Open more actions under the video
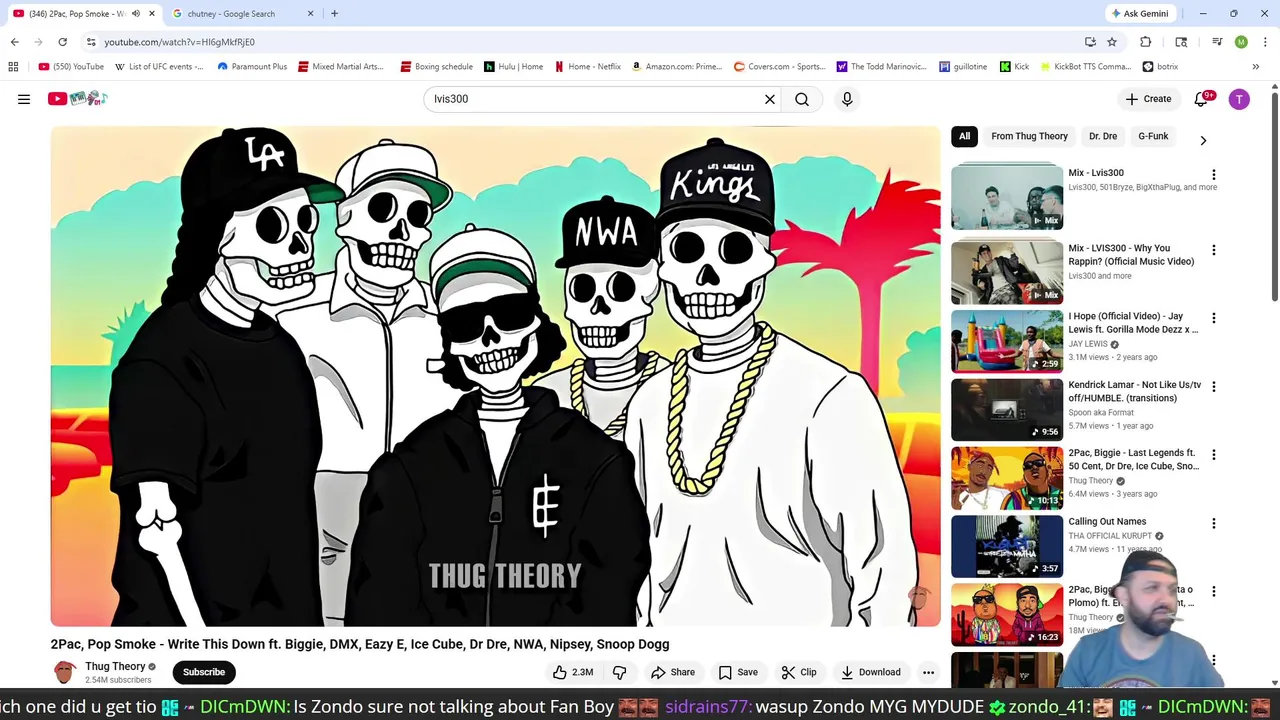Viewport: 1280px width, 720px height. pyautogui.click(x=928, y=672)
